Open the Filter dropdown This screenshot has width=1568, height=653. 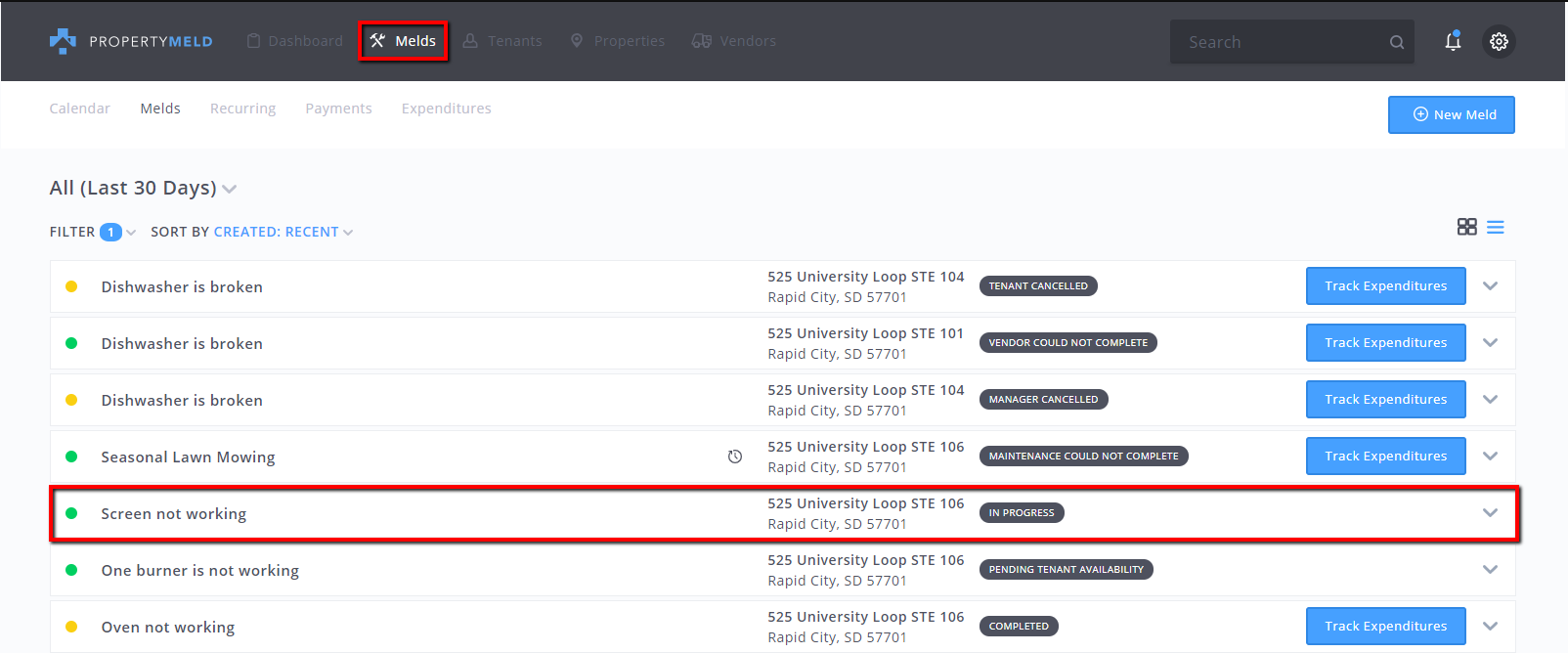coord(92,232)
